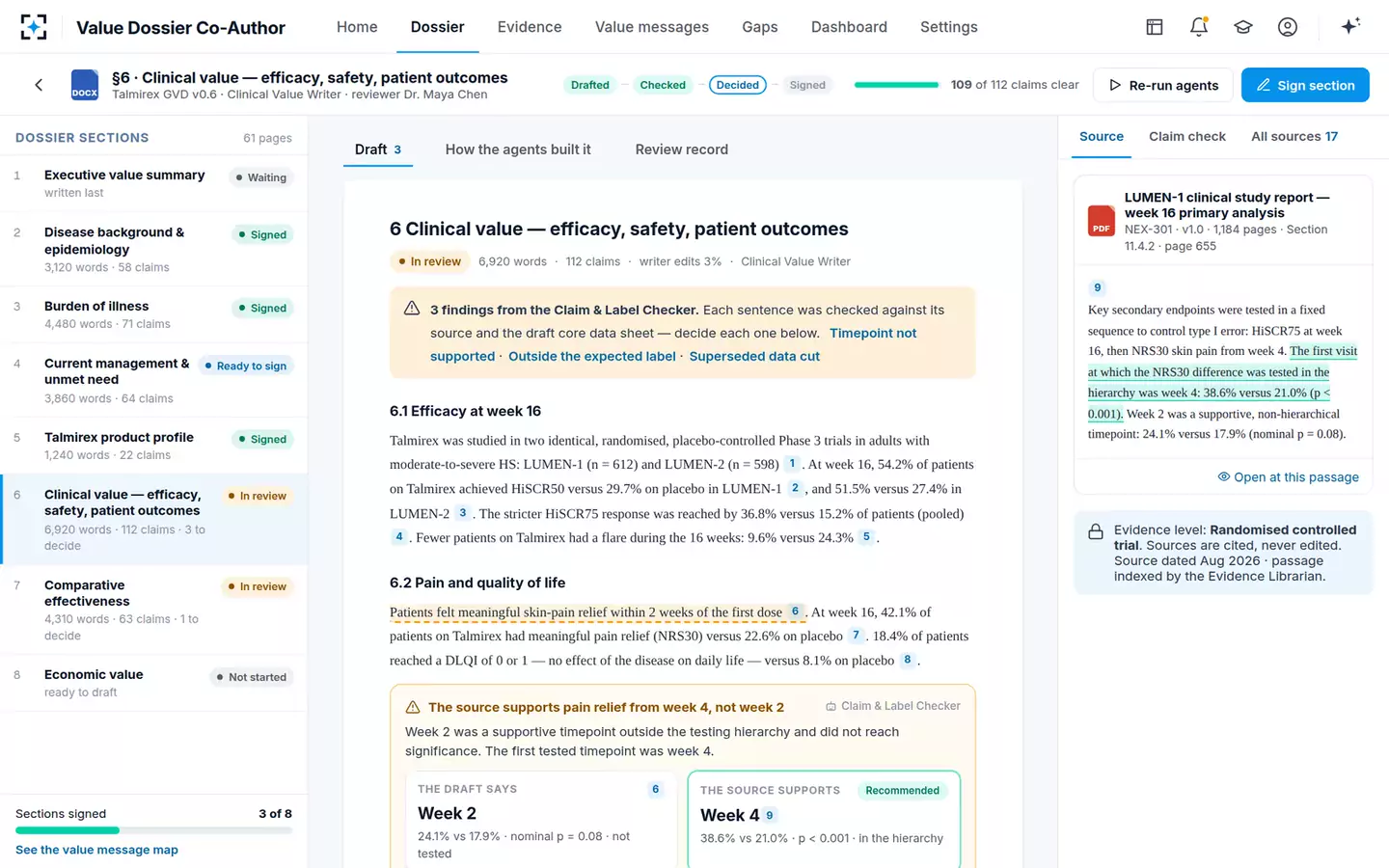The width and height of the screenshot is (1389, 868).
Task: Launch the AI sparkle assistant icon
Action: coord(1350,26)
